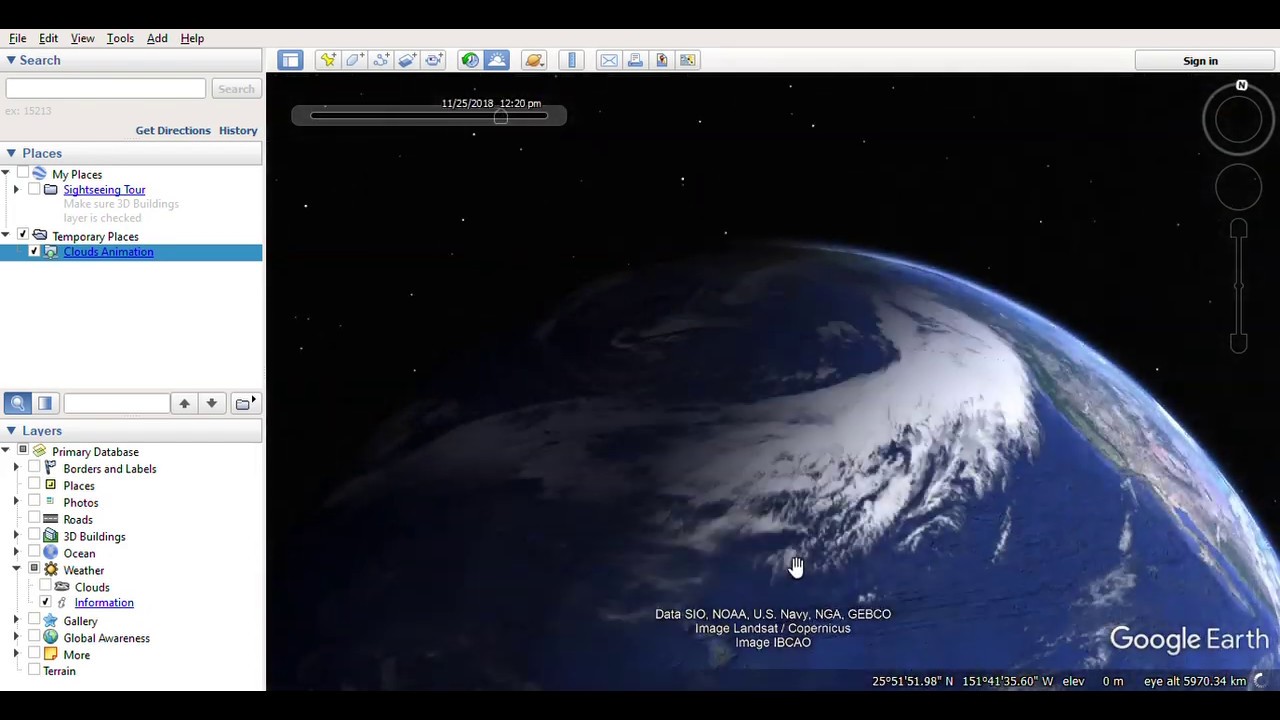Expand the Borders and Labels arrow
The image size is (1280, 720).
[x=16, y=468]
